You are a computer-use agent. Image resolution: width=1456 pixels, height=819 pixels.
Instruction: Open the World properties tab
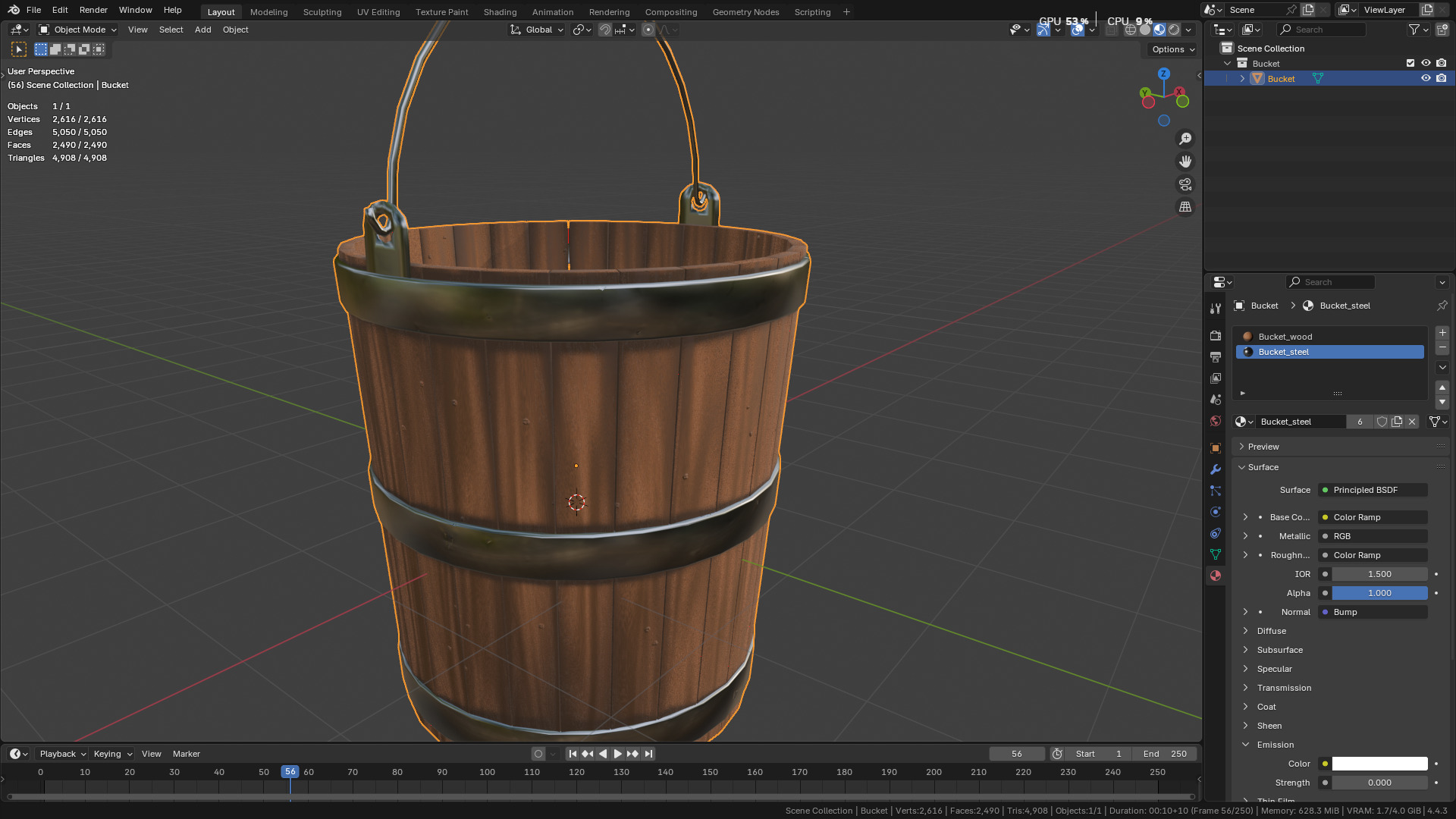(1216, 421)
